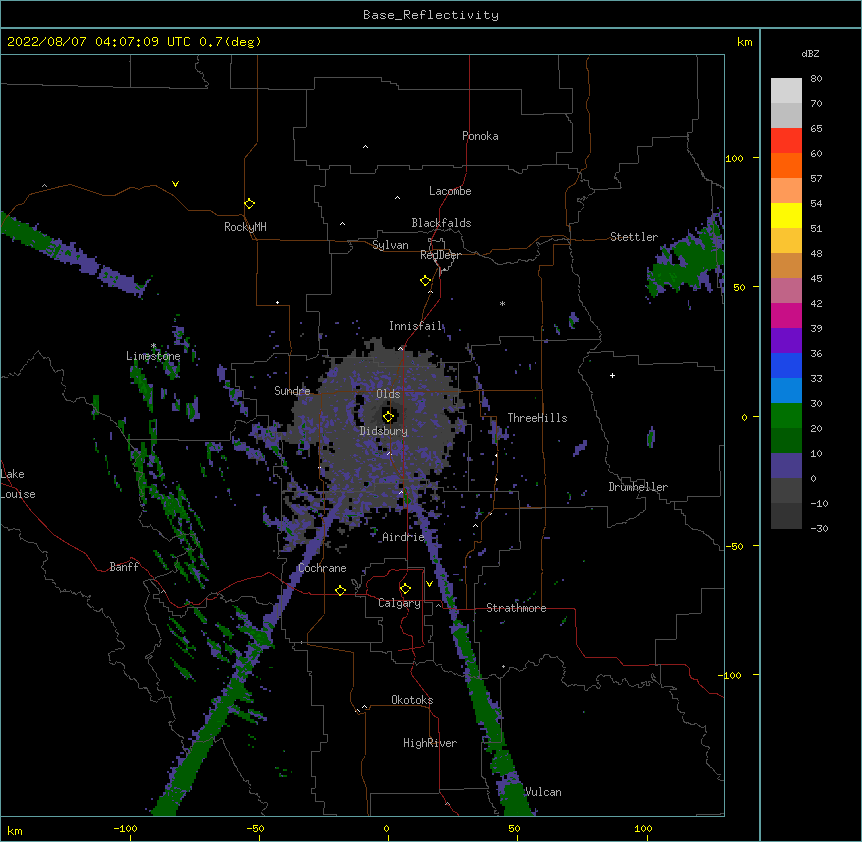Screen dimensions: 862x842
Task: Click the Ponoka city label
Action: [x=480, y=136]
